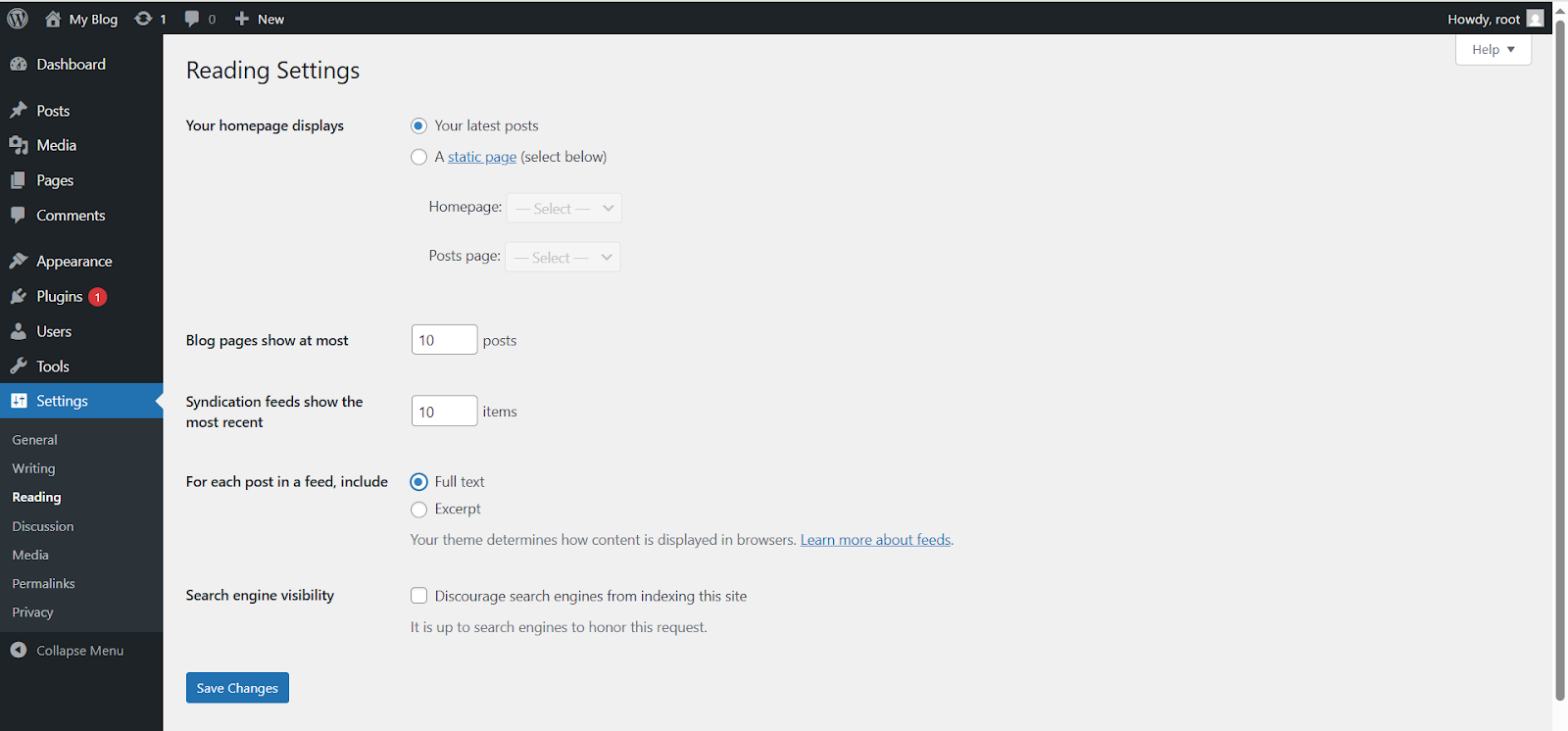Open Privacy settings submenu item
Screen dimensions: 1568x731
[32, 612]
